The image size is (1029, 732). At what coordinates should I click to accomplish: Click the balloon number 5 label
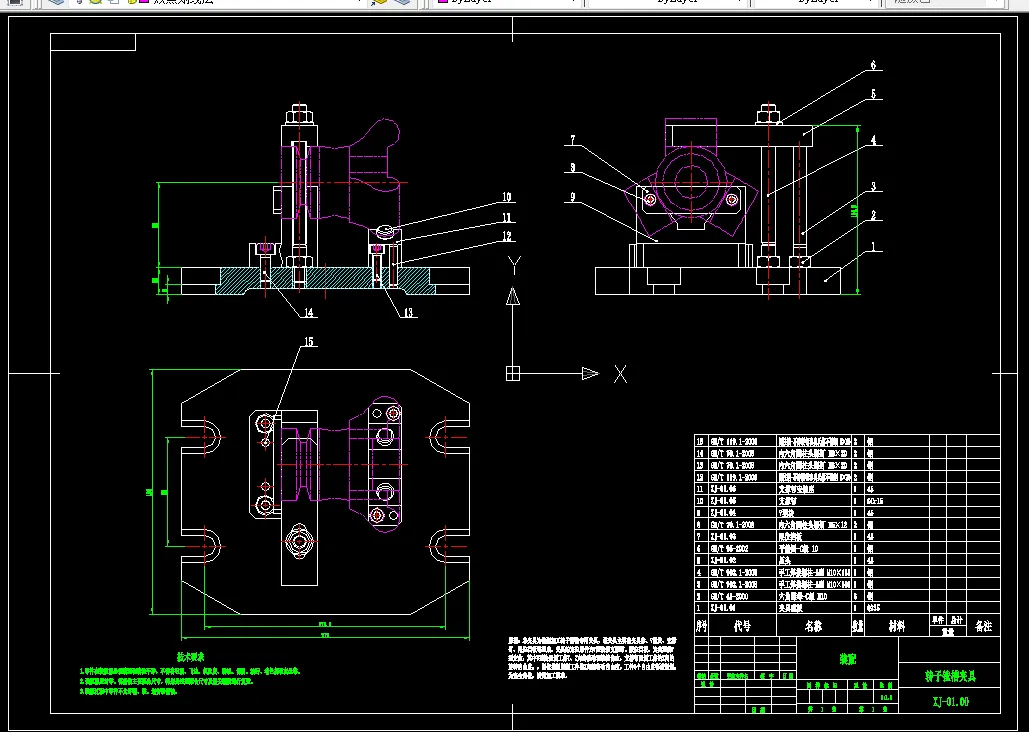pyautogui.click(x=873, y=94)
